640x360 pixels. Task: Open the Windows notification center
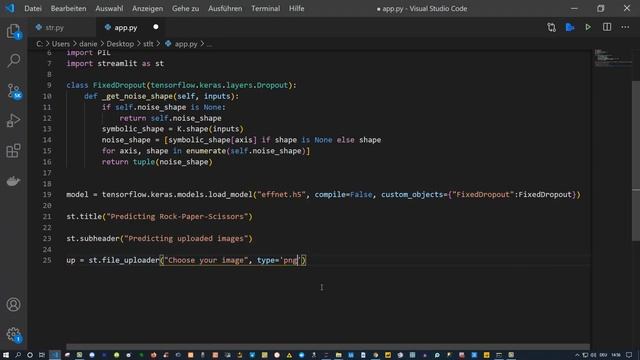629,355
